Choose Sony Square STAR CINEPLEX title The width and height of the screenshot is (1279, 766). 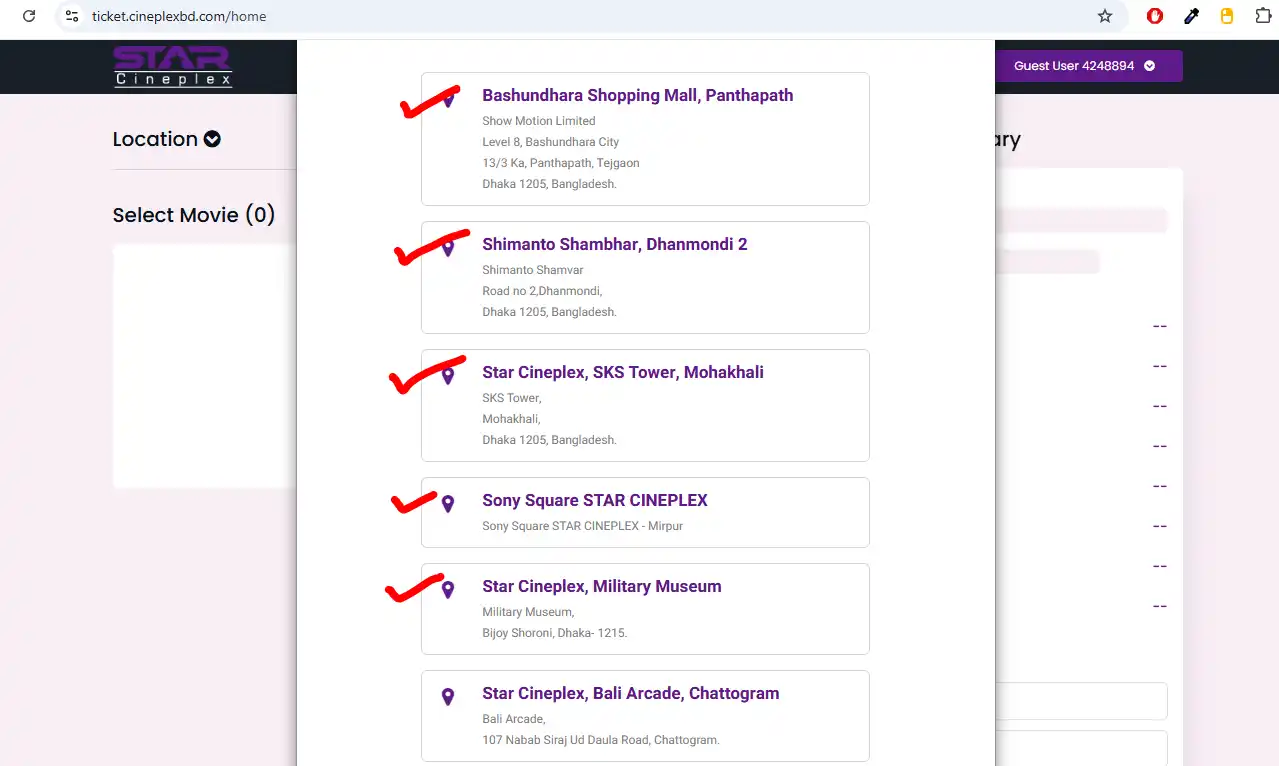(594, 500)
